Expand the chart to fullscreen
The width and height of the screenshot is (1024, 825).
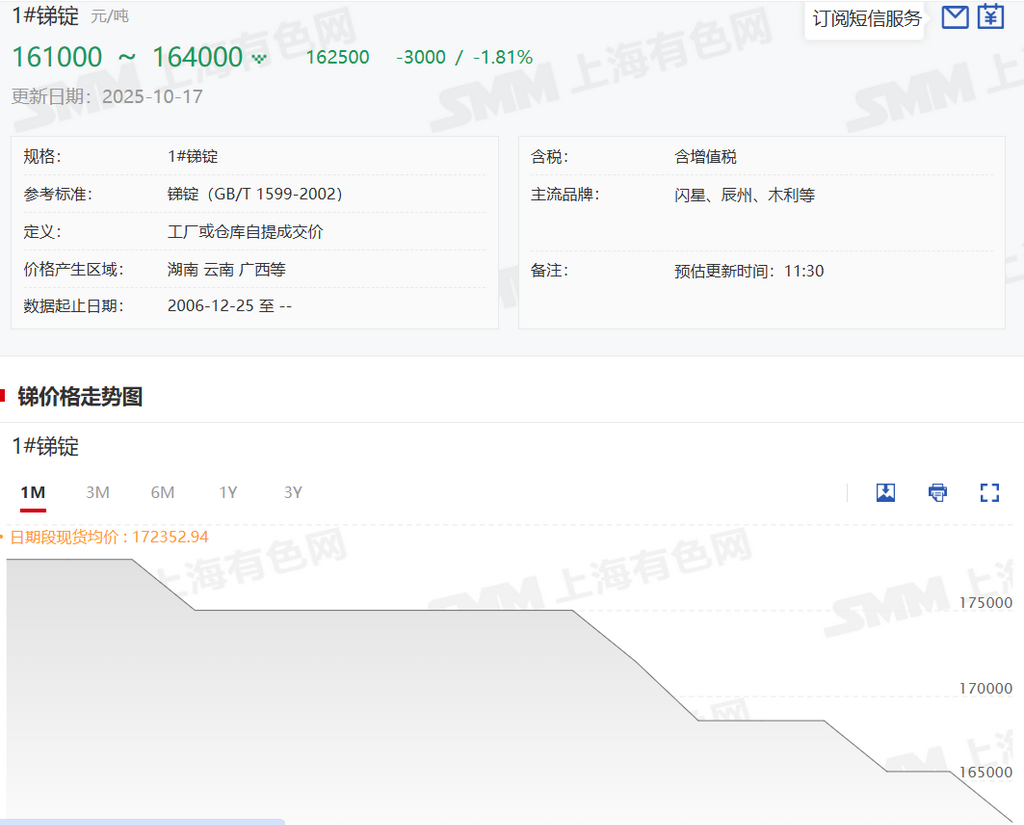coord(989,492)
